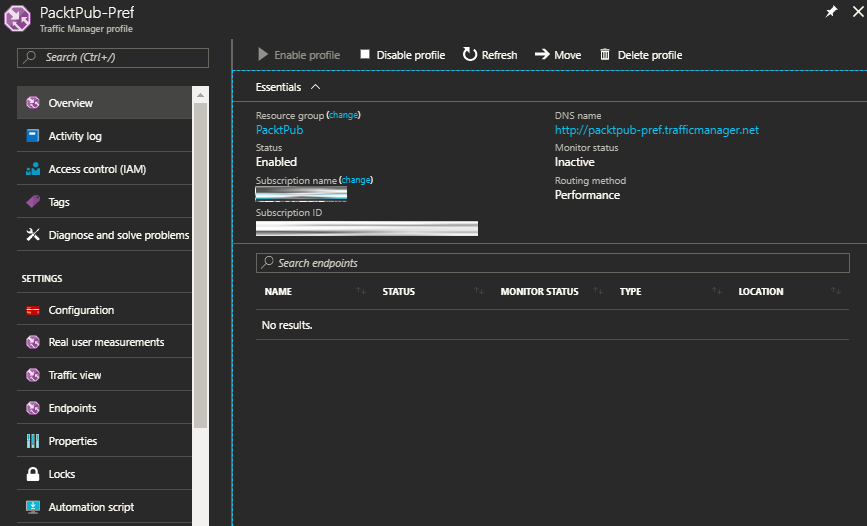This screenshot has width=867, height=526.
Task: Open Access control (IAM) menu item
Action: pos(105,169)
